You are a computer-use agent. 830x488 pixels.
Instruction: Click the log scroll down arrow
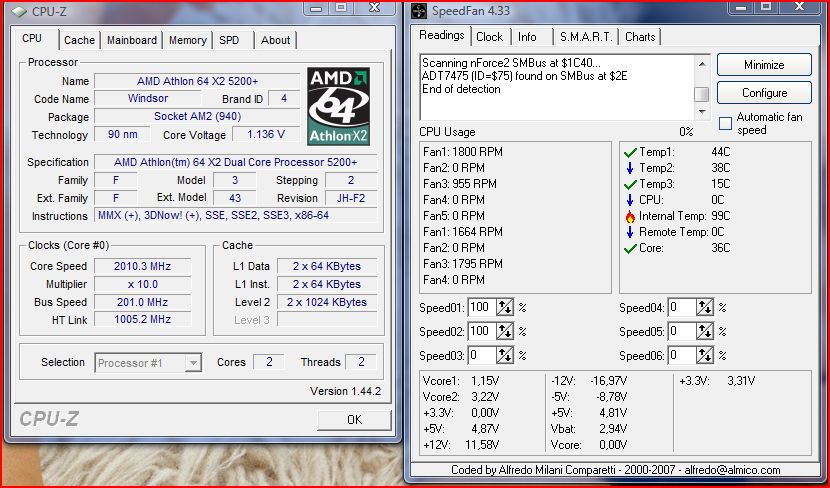coord(702,111)
